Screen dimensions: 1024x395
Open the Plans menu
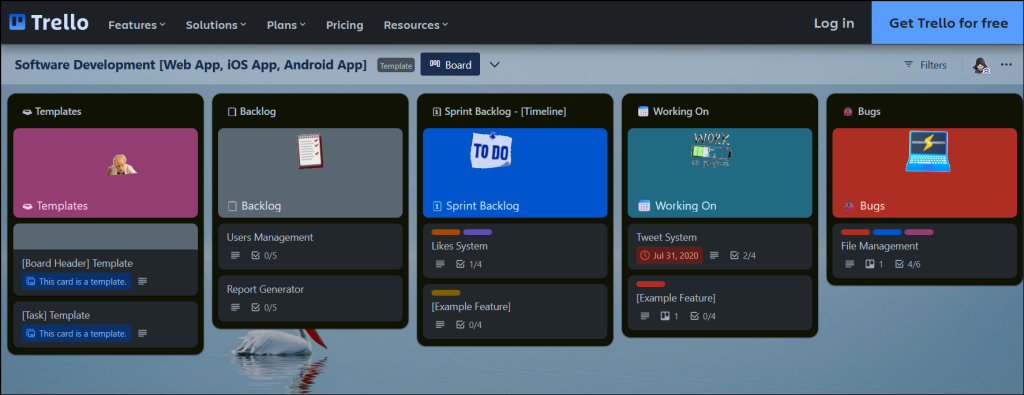(286, 25)
